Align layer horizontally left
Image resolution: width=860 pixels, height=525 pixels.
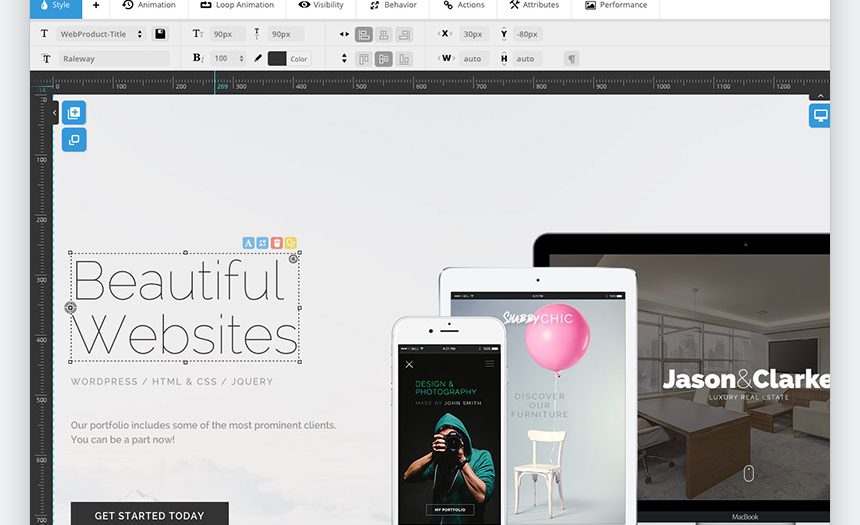pyautogui.click(x=364, y=35)
